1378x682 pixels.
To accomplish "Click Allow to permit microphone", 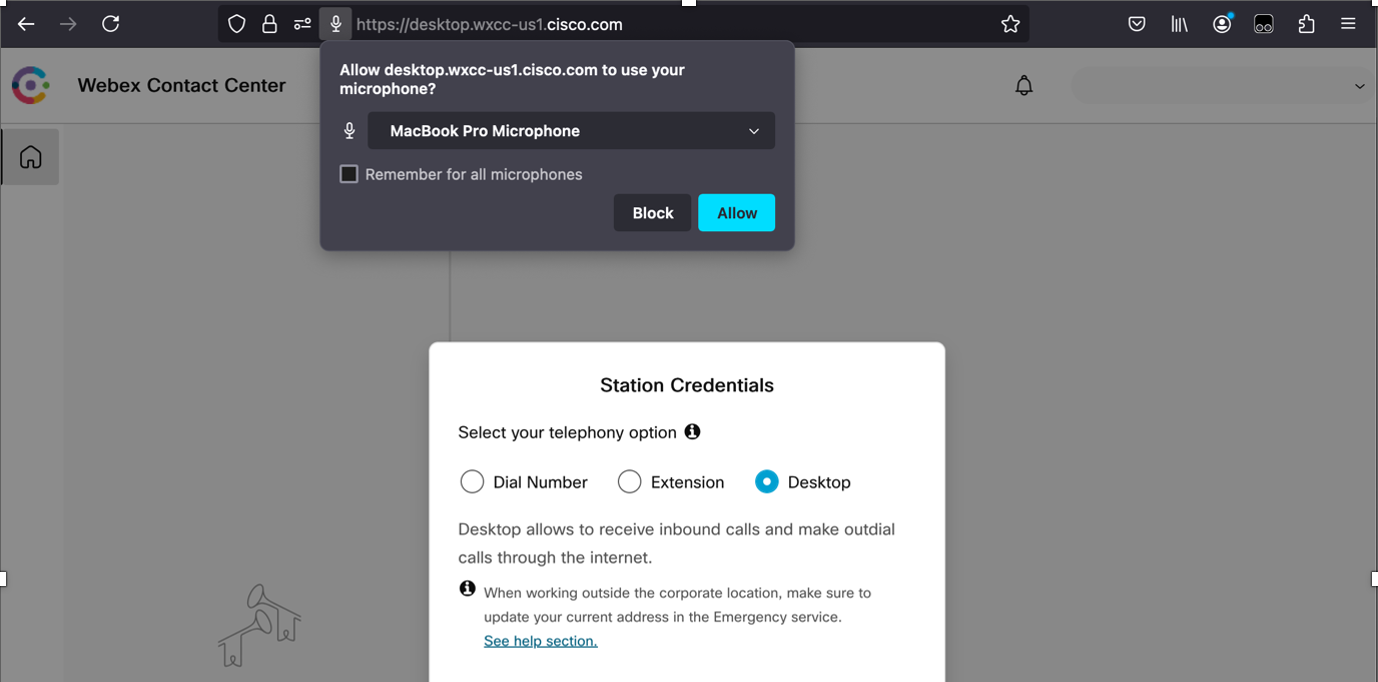I will [736, 213].
